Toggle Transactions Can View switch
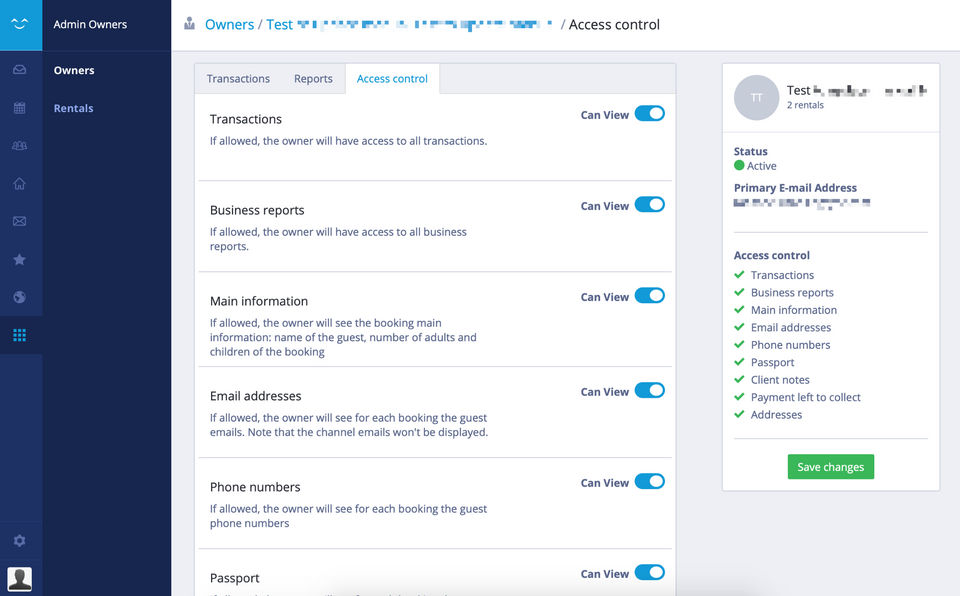This screenshot has width=960, height=596. point(649,114)
